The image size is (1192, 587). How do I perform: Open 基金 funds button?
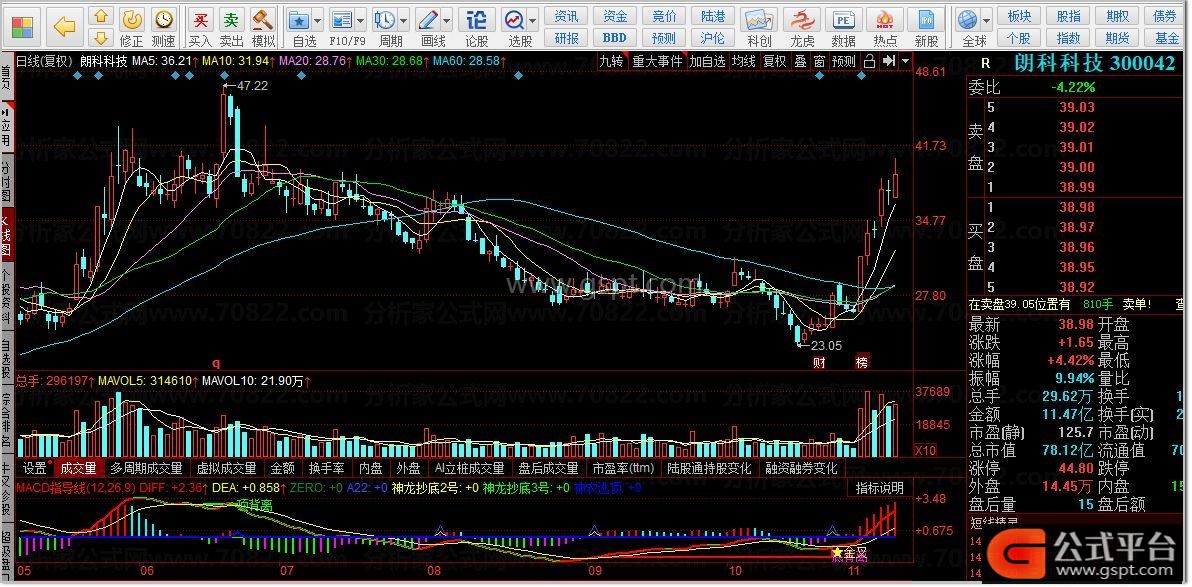[x=1166, y=37]
